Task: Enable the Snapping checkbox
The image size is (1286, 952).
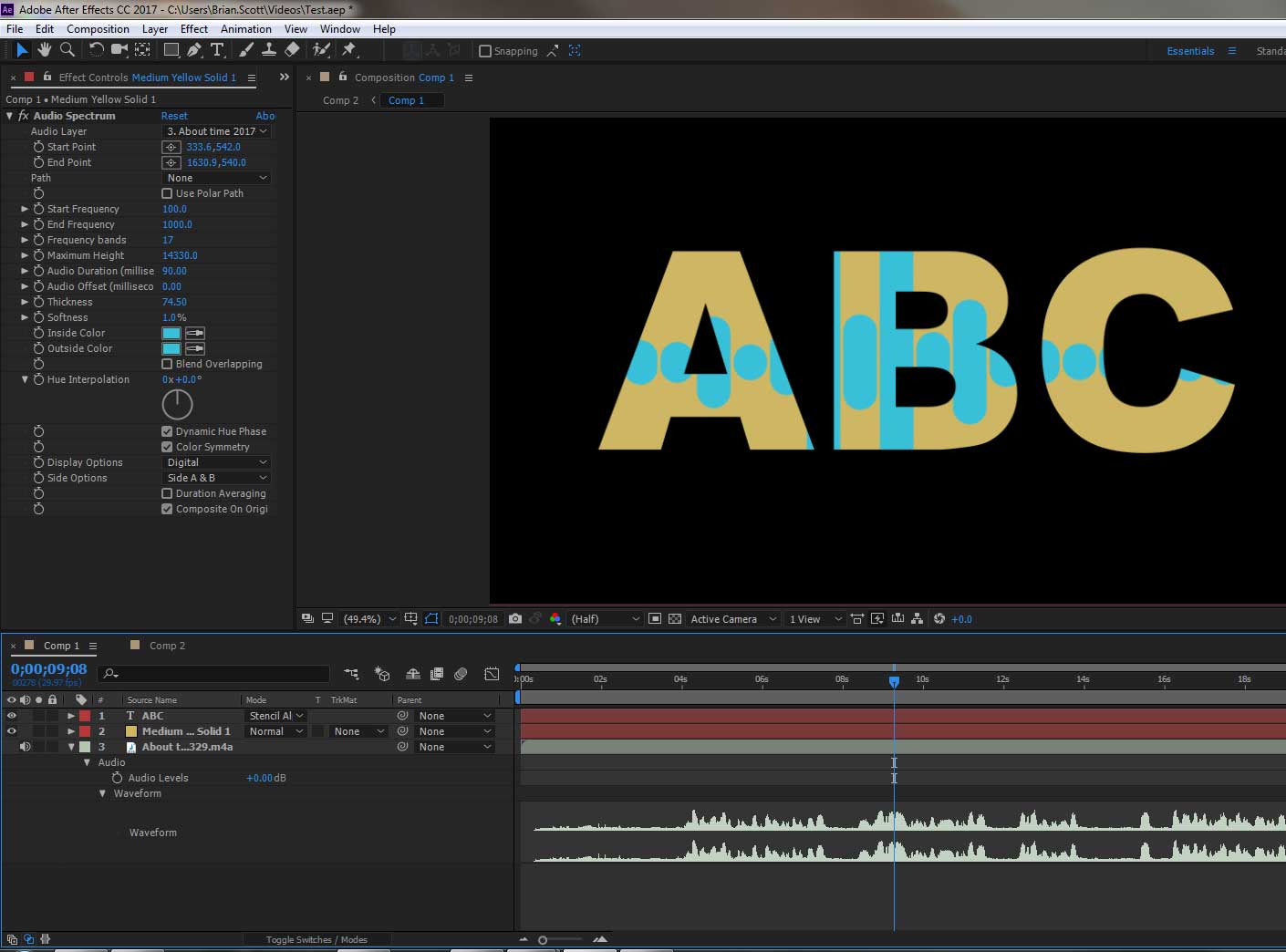Action: coord(485,51)
